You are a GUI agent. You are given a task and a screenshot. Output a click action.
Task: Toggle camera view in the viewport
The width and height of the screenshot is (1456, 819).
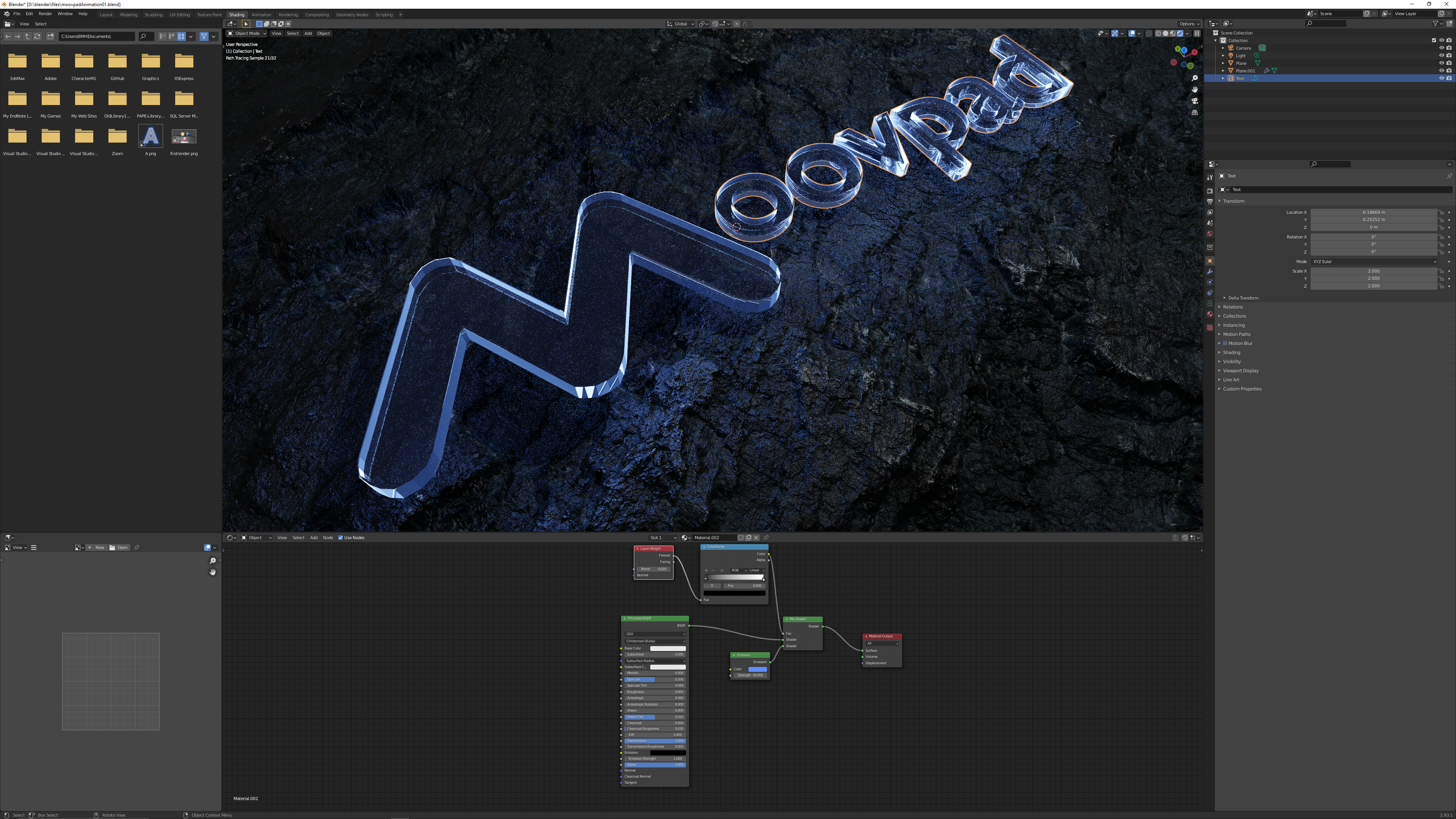(1194, 100)
